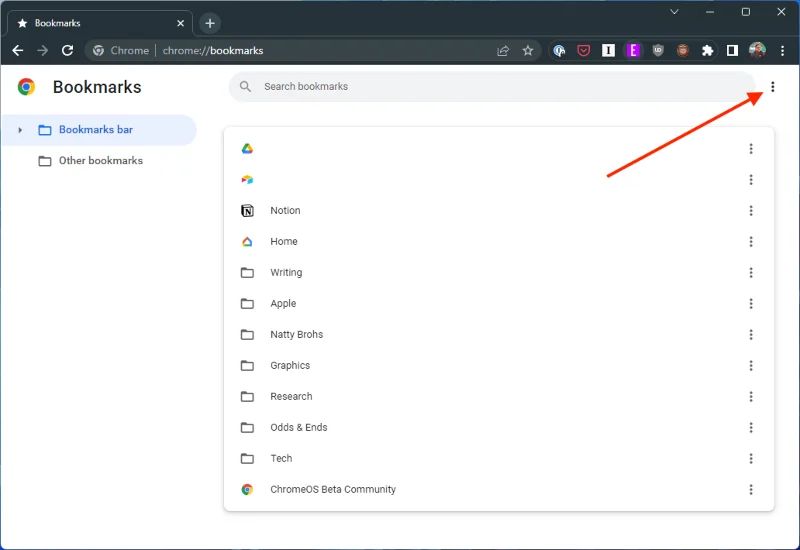Select the Graphics folder row

[290, 366]
